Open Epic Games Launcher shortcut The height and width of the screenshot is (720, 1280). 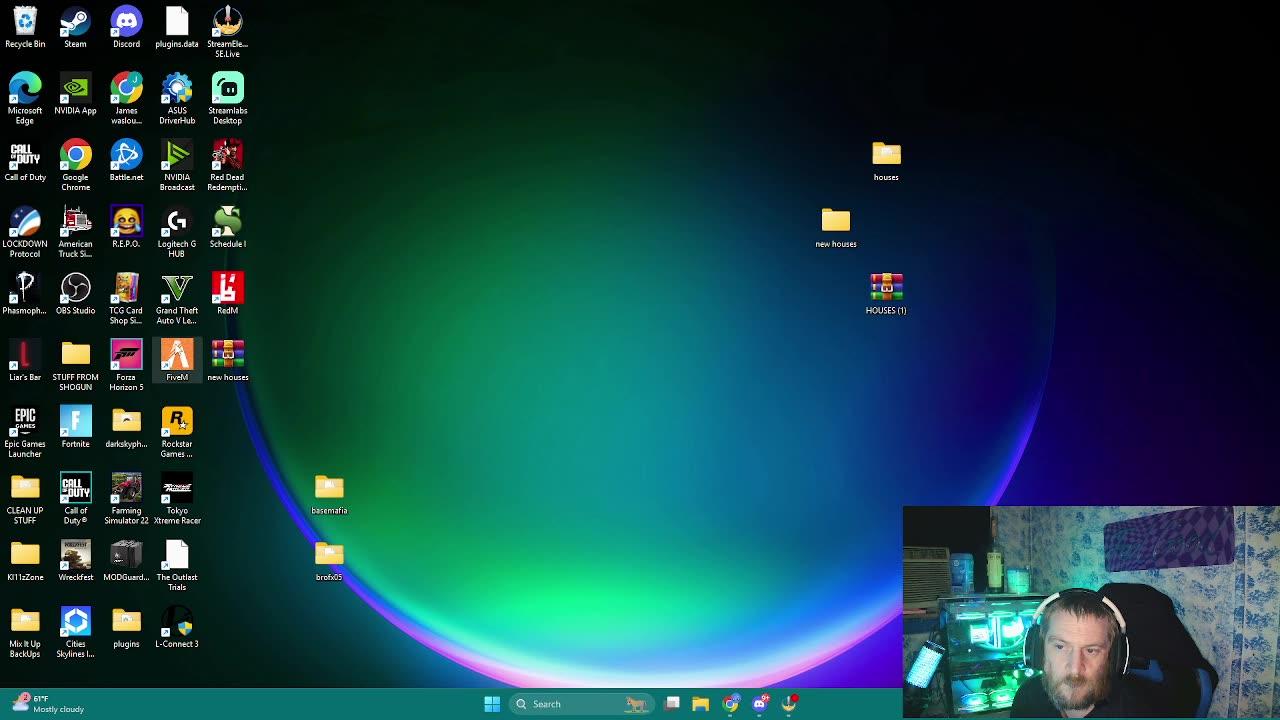point(25,432)
